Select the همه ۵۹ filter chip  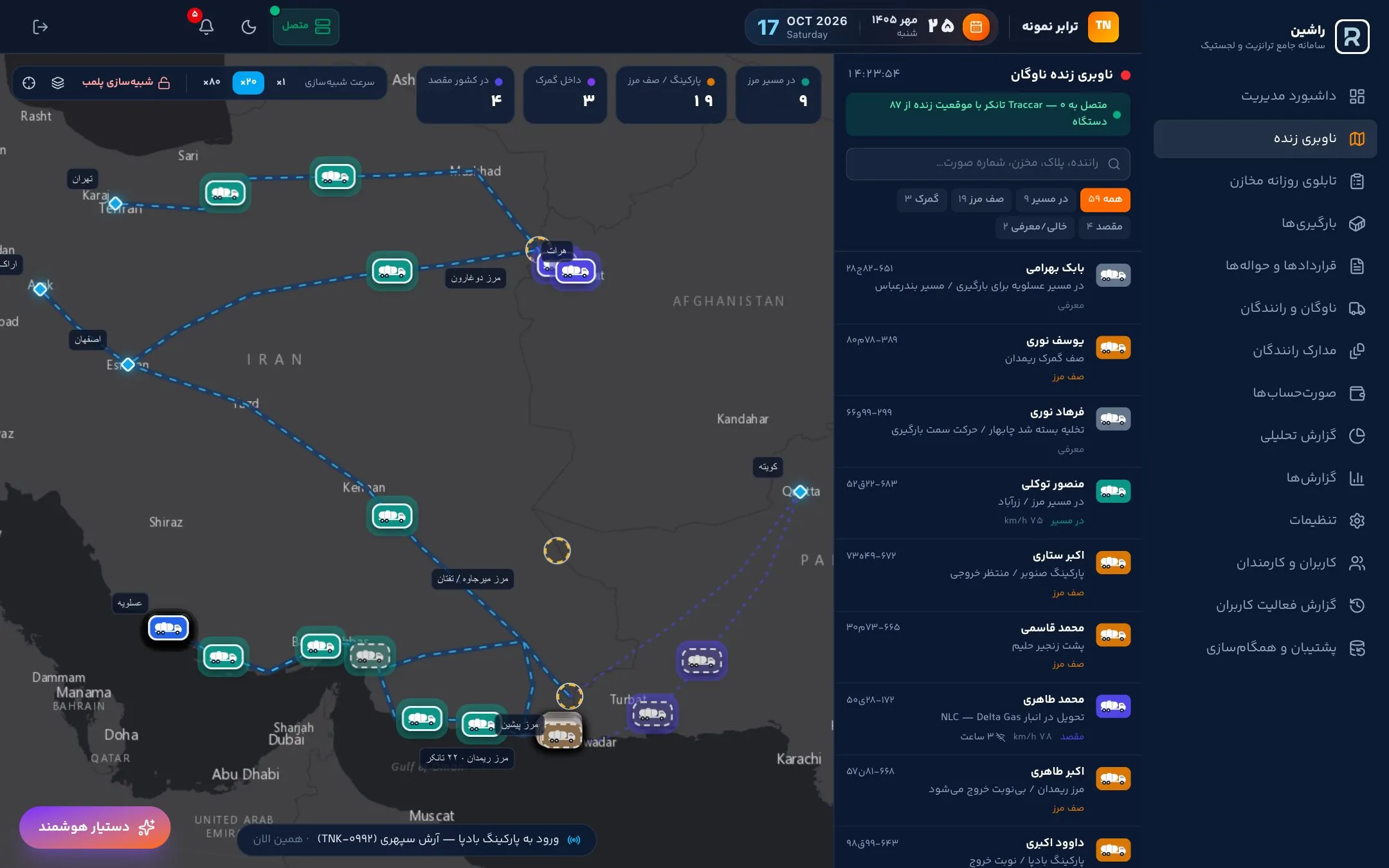pos(1105,199)
